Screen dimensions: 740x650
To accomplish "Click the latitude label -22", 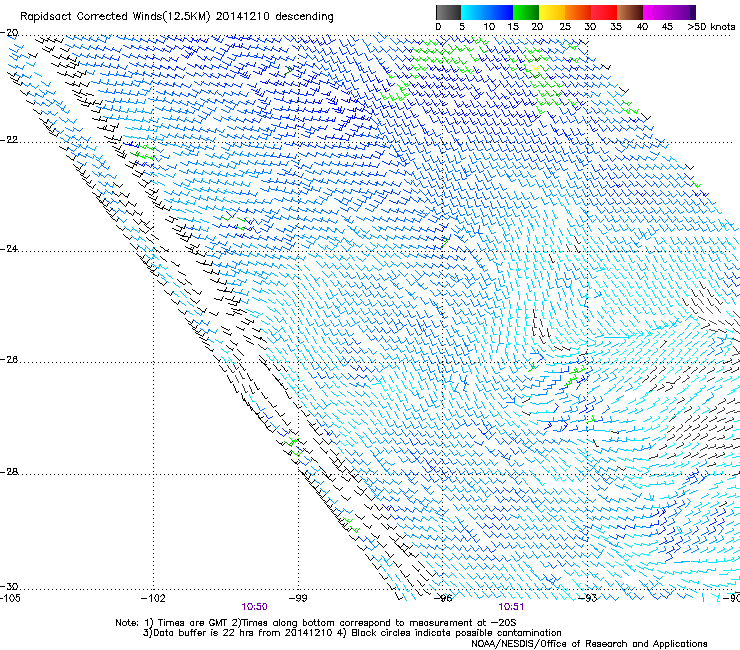I will point(9,140).
